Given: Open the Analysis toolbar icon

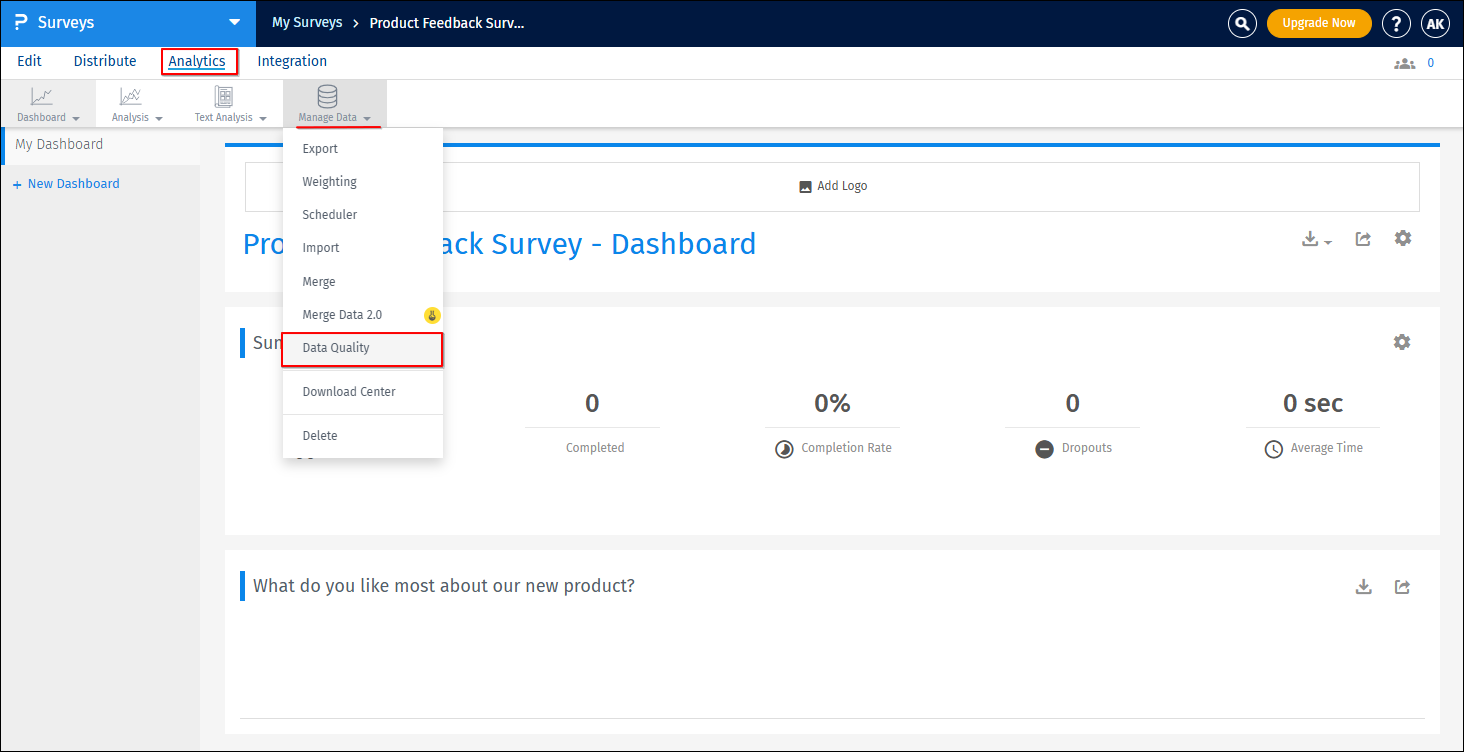Looking at the screenshot, I should click(x=130, y=96).
